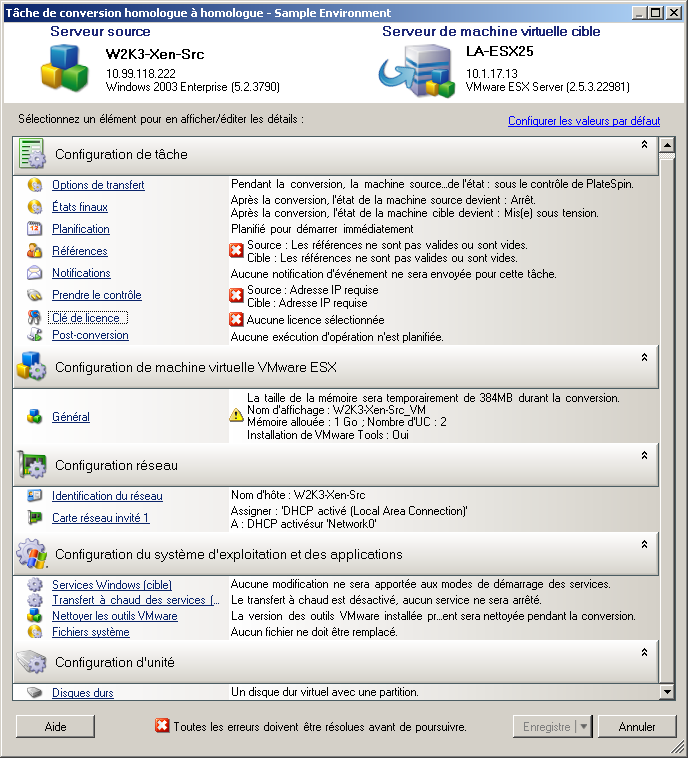This screenshot has width=688, height=758.
Task: Click the Planification calendar icon
Action: [34, 229]
